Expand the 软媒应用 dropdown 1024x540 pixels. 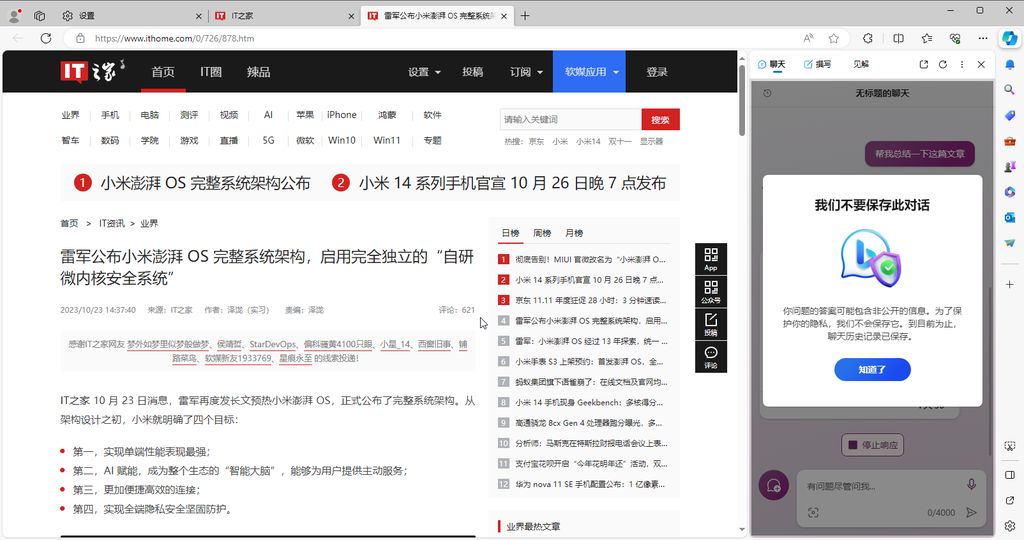point(590,72)
